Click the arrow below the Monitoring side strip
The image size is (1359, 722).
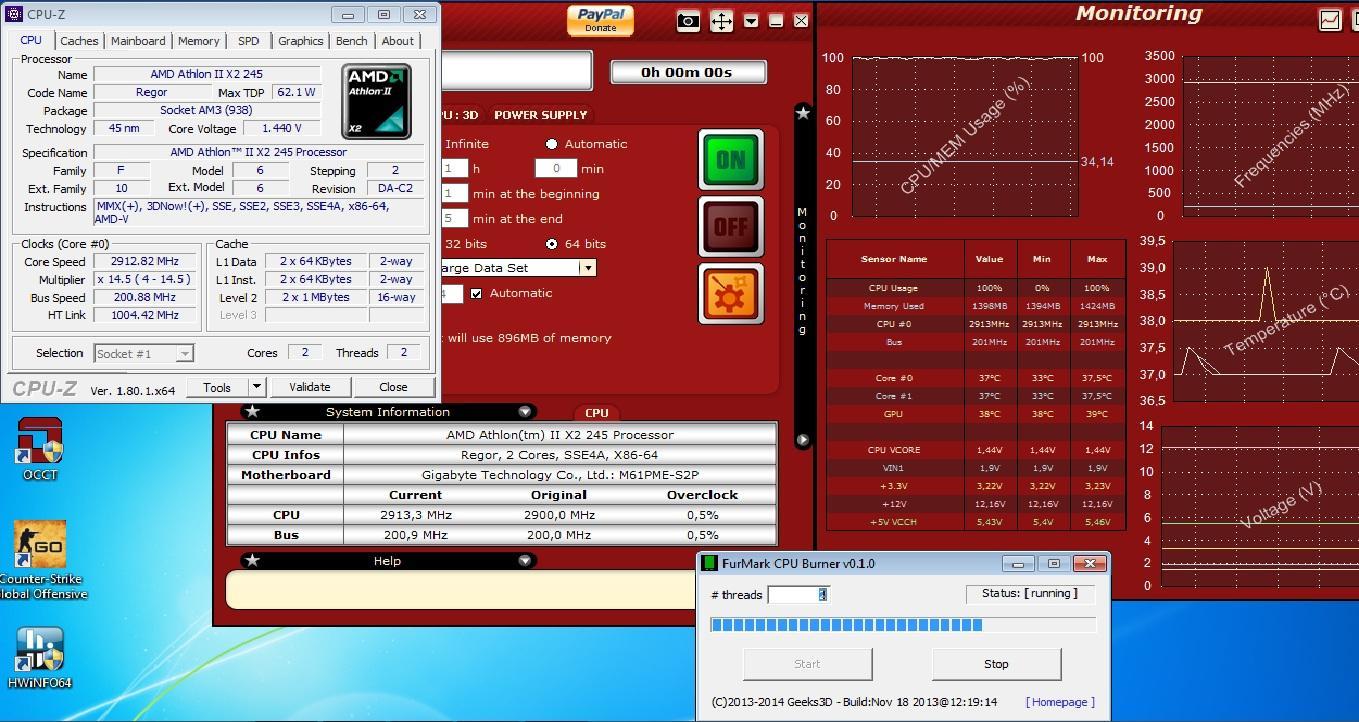click(x=802, y=440)
